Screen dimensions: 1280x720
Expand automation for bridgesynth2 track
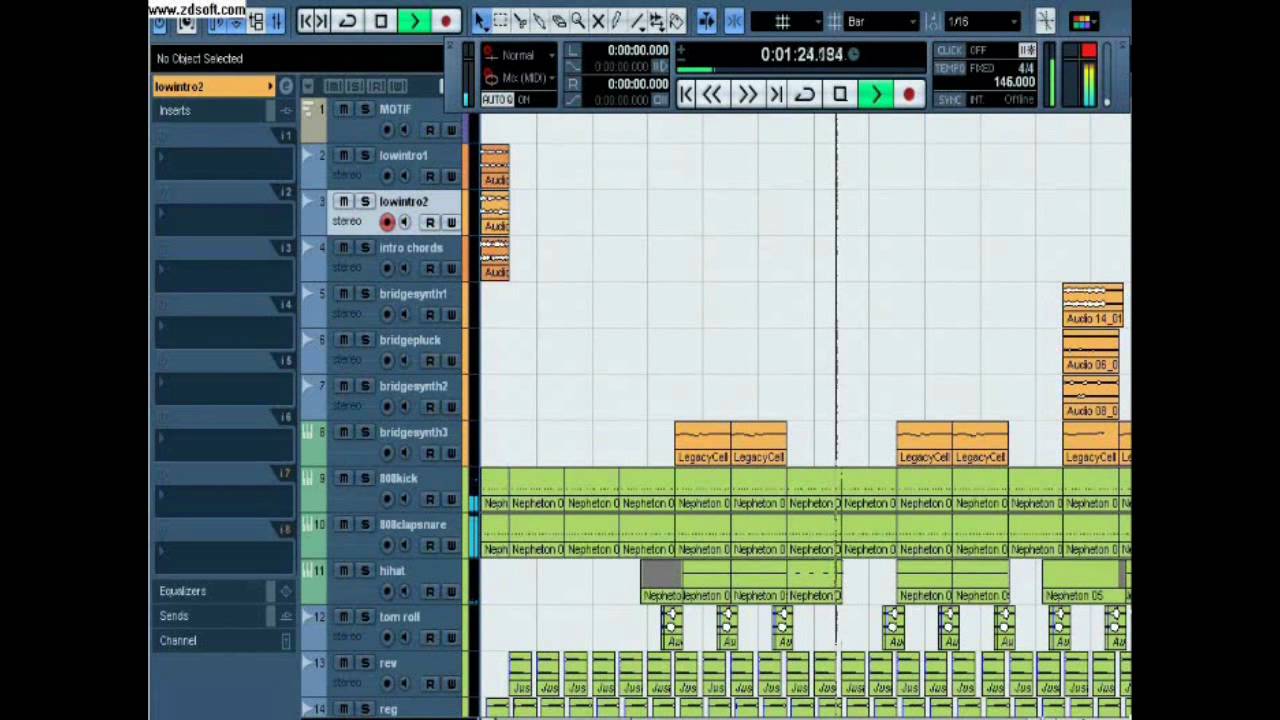tap(309, 385)
